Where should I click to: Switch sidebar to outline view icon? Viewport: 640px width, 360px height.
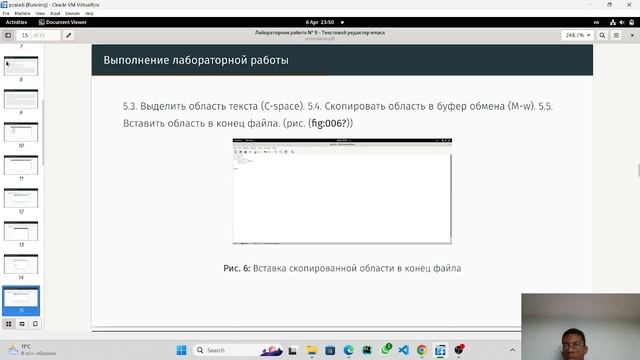22,324
